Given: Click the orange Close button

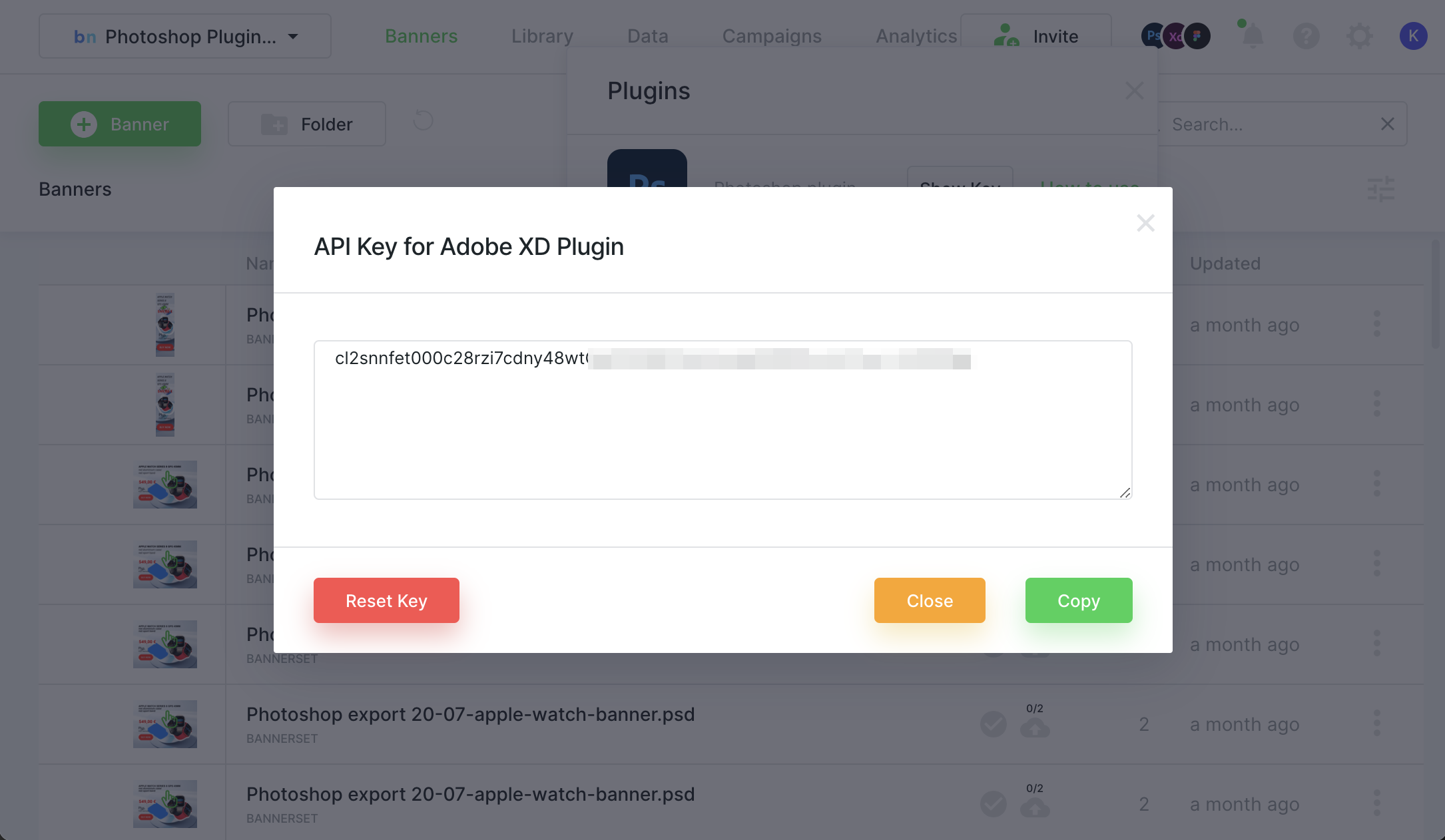Looking at the screenshot, I should [x=930, y=600].
